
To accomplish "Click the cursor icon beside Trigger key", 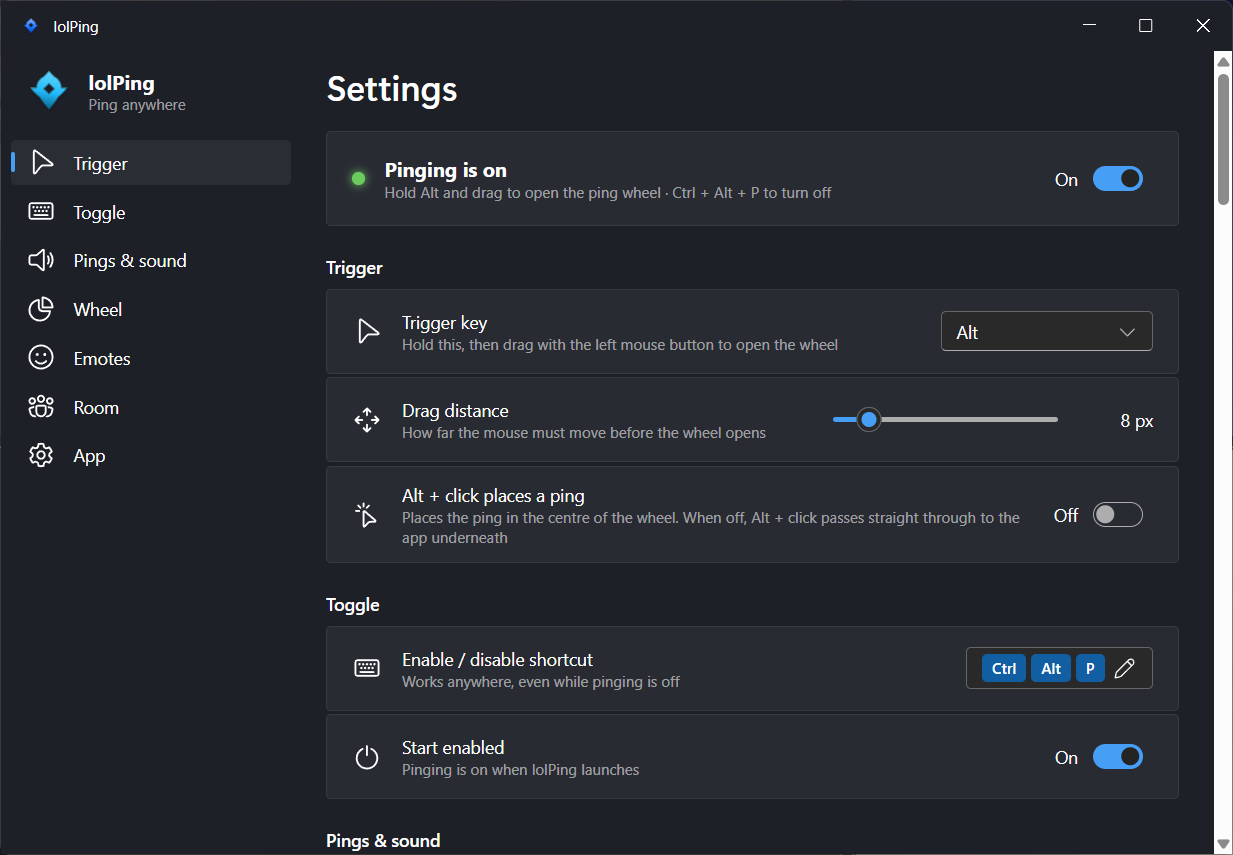I will (x=368, y=332).
